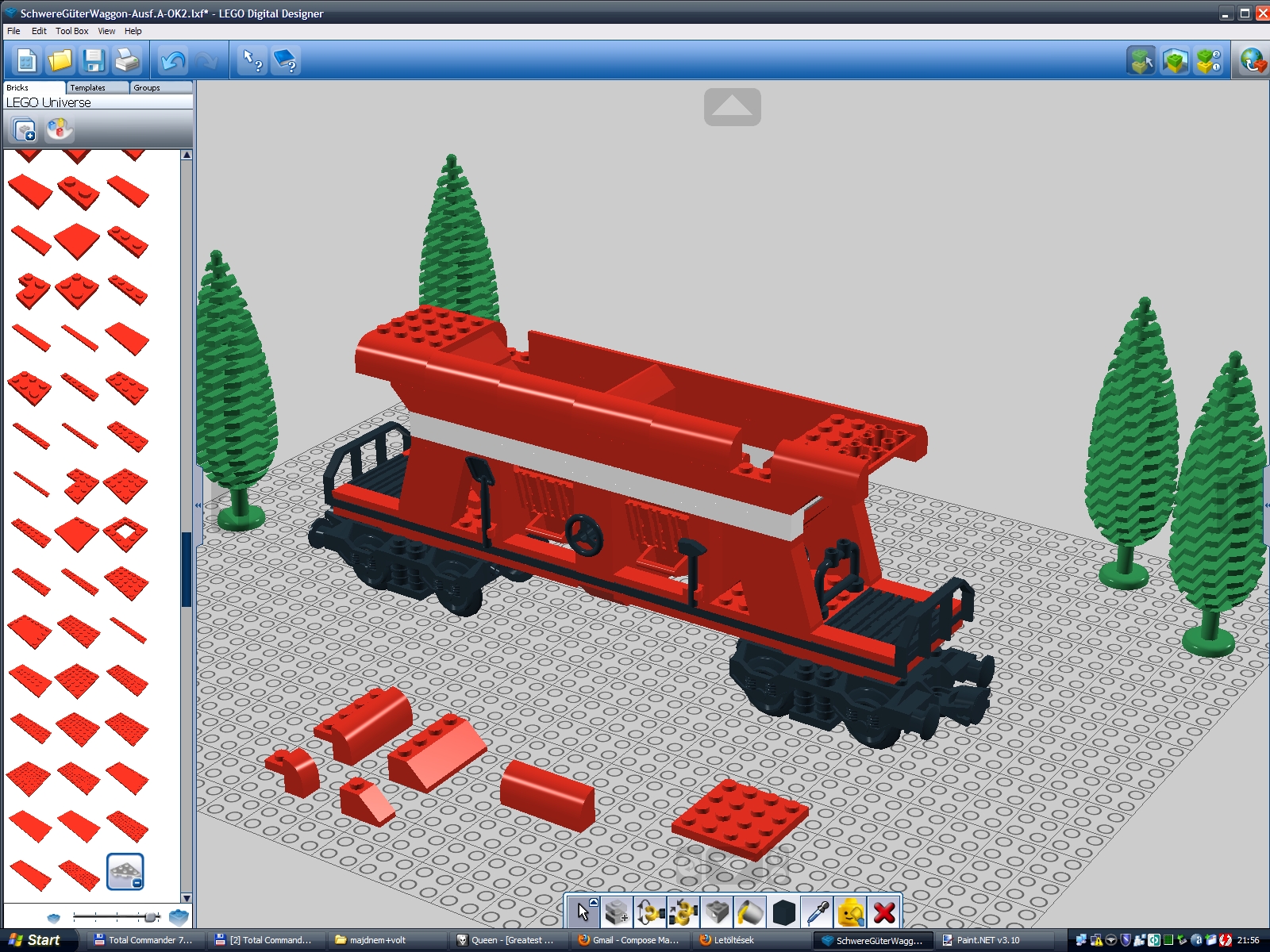Collapse the brick palette side panel

198,505
